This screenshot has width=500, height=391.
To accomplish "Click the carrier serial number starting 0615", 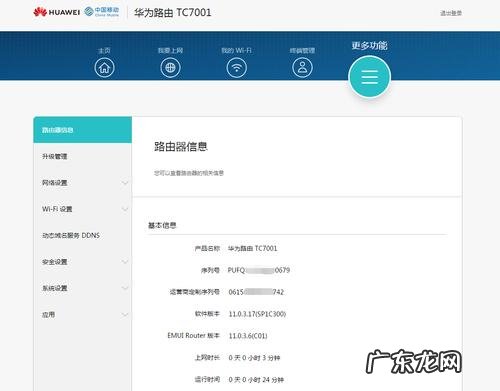I will coord(256,292).
